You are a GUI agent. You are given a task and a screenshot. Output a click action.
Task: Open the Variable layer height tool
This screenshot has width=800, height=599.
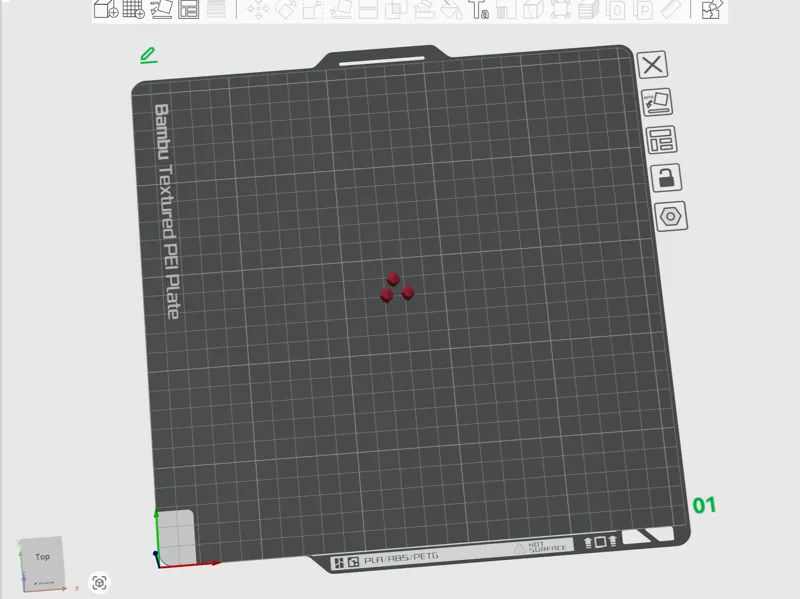216,9
